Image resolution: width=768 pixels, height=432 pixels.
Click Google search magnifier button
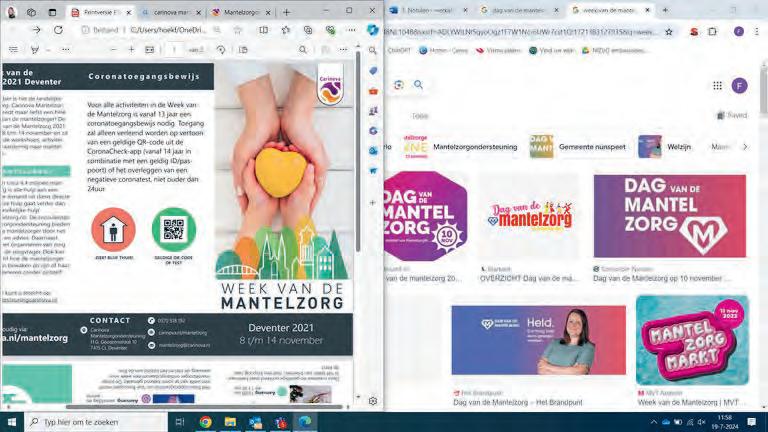418,85
